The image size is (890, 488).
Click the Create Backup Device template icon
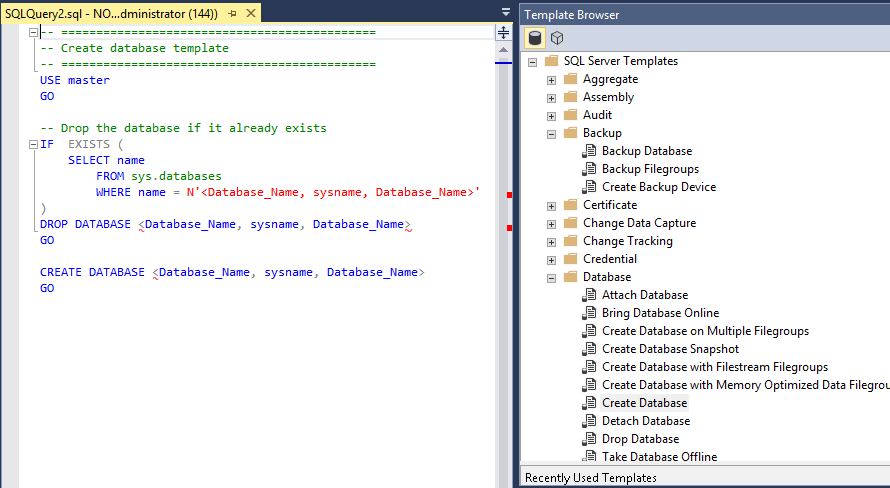tap(589, 187)
